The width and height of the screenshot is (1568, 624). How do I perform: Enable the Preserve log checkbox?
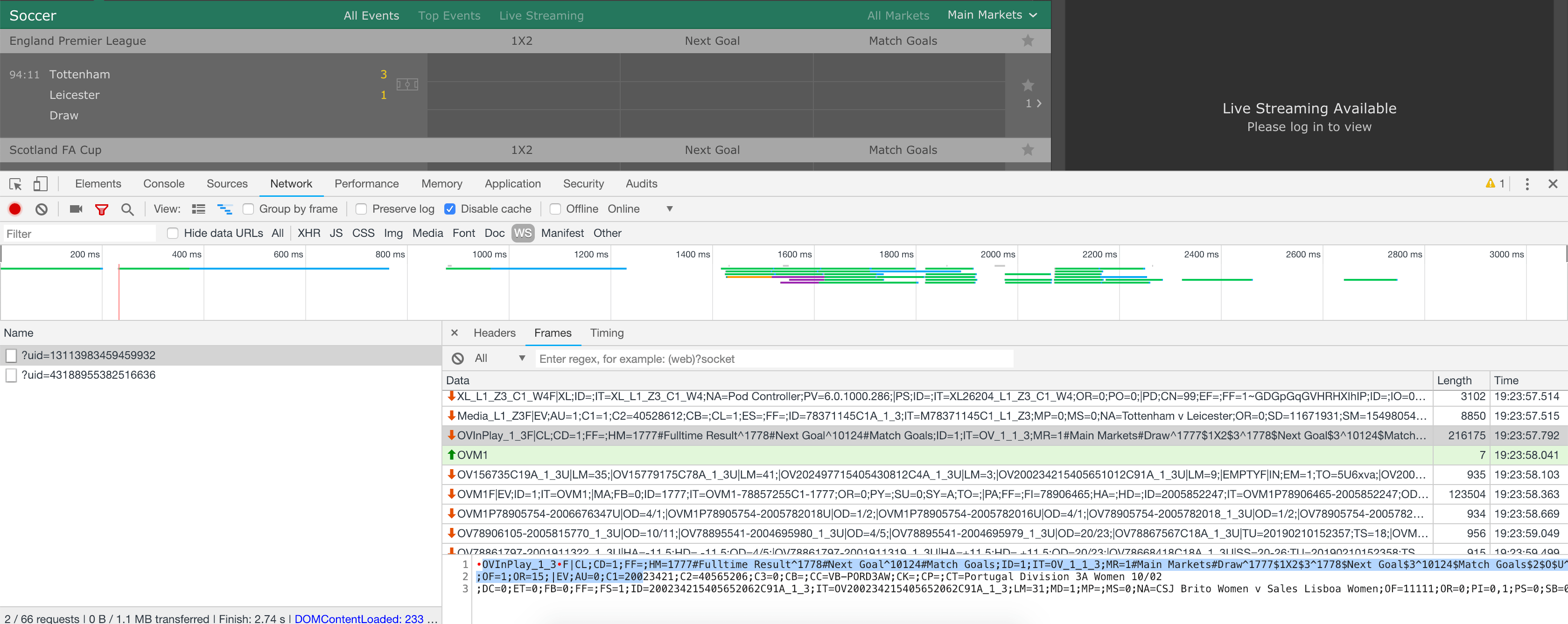tap(362, 209)
